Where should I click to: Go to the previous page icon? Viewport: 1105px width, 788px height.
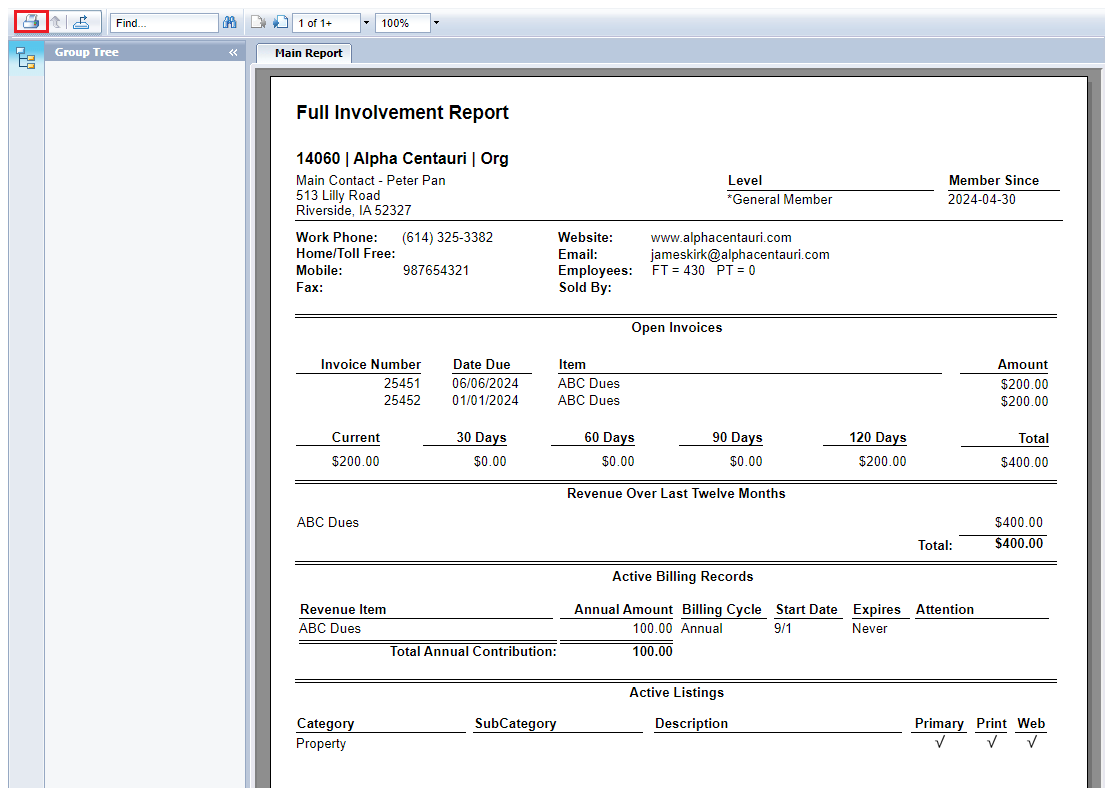coord(257,22)
